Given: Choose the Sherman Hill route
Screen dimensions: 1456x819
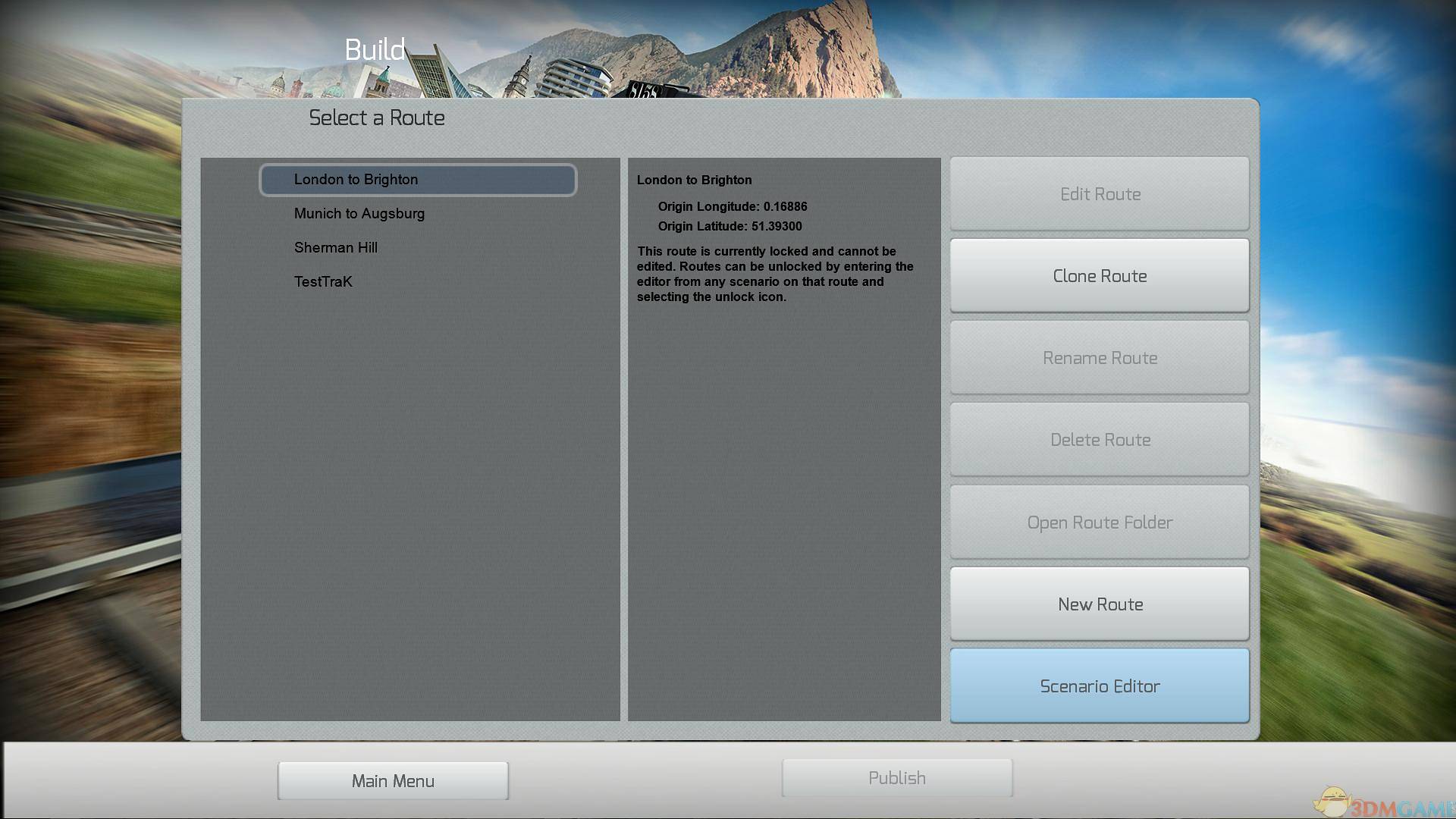Looking at the screenshot, I should (x=336, y=248).
